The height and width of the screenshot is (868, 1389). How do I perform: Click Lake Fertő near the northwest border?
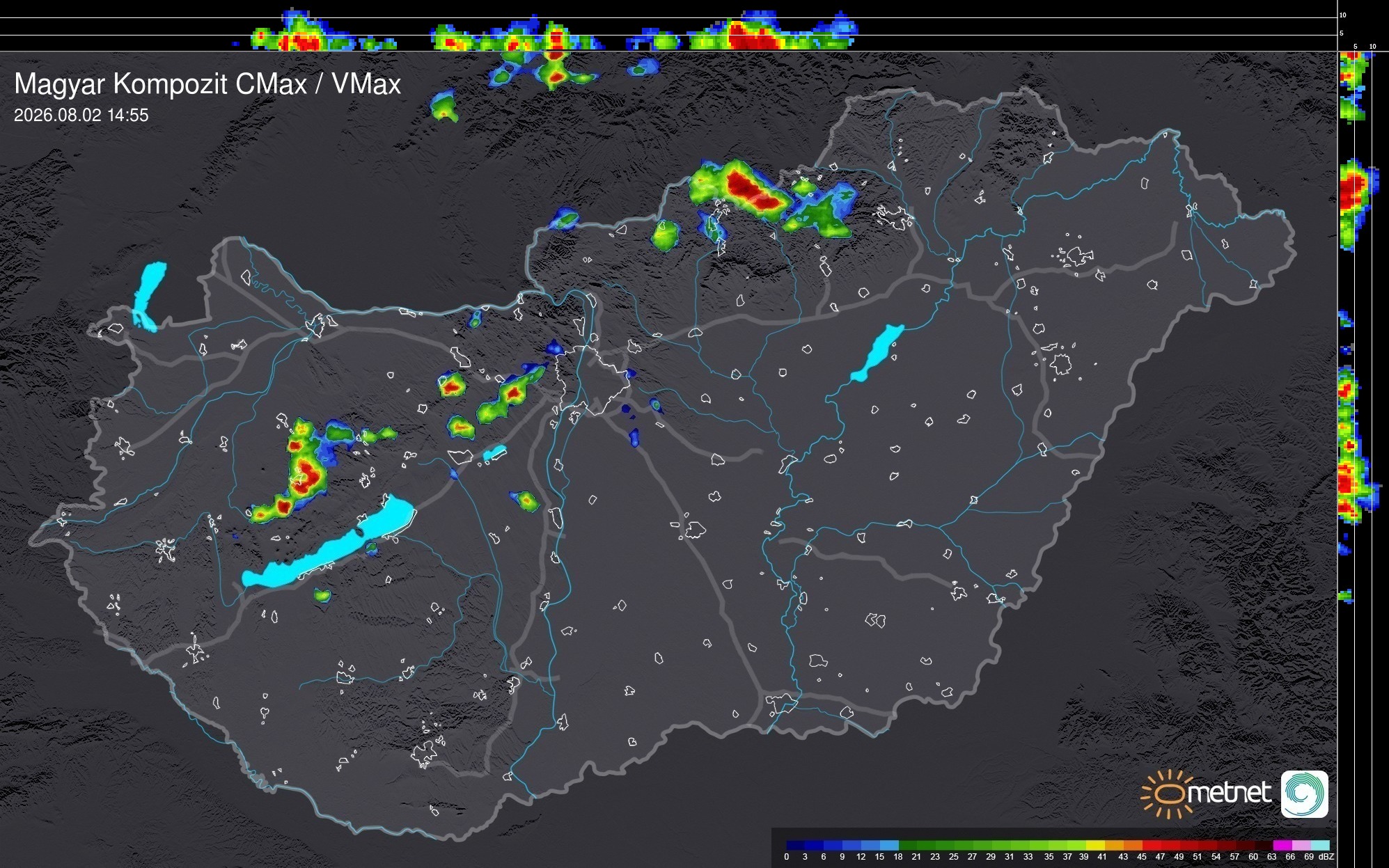tap(148, 297)
